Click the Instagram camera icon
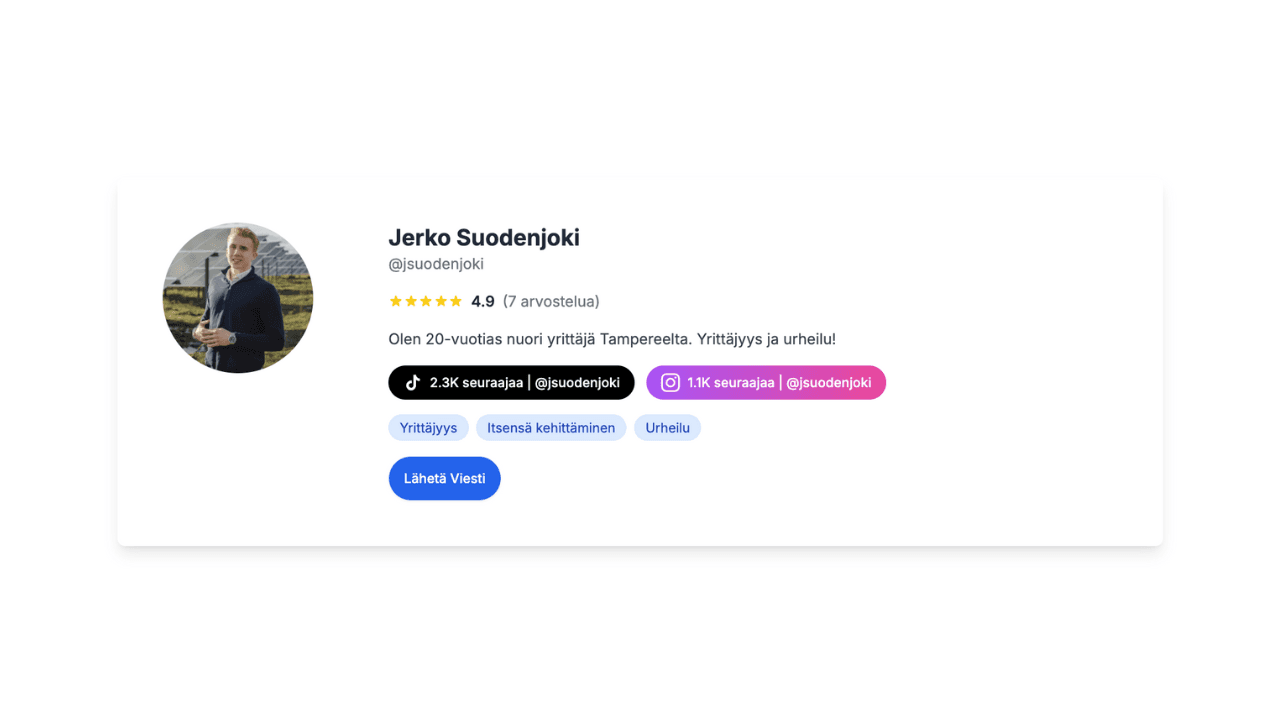 click(670, 382)
